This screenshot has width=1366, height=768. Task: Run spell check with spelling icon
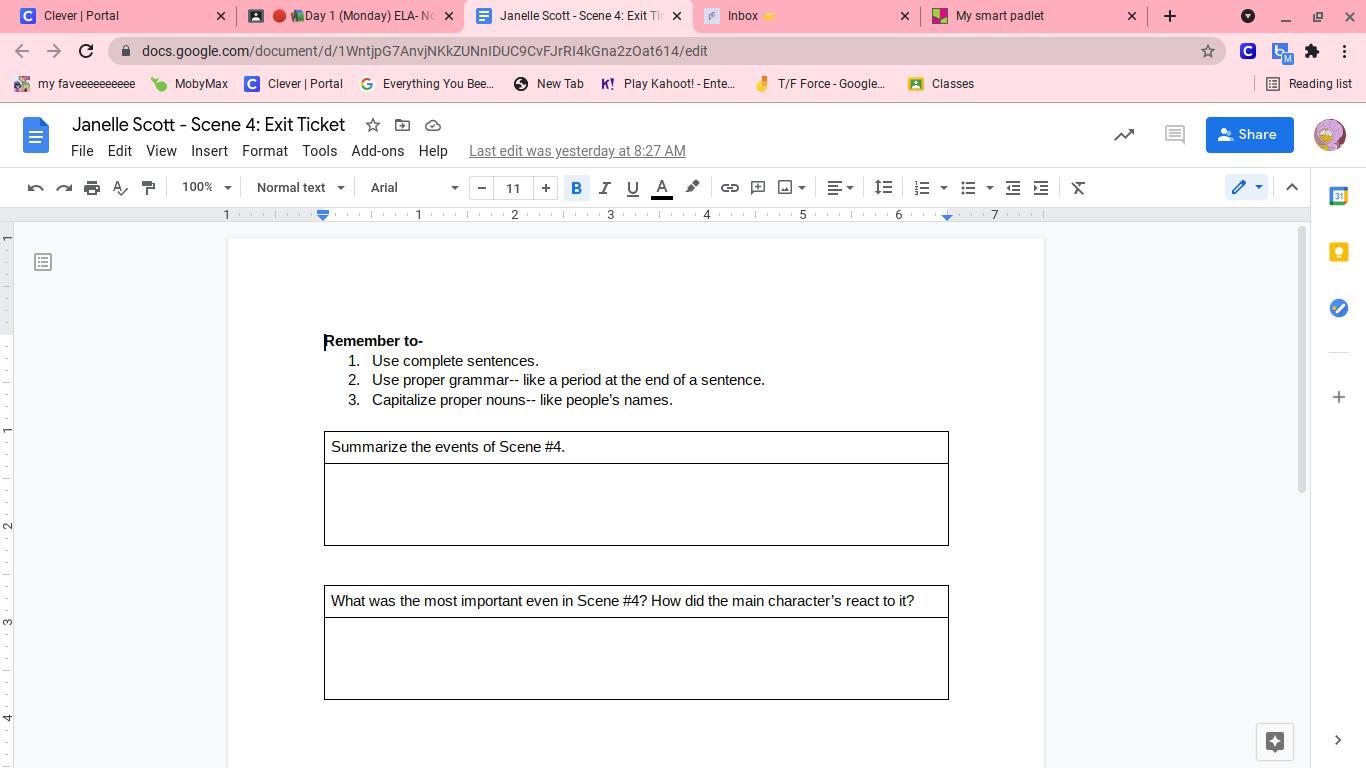[120, 188]
